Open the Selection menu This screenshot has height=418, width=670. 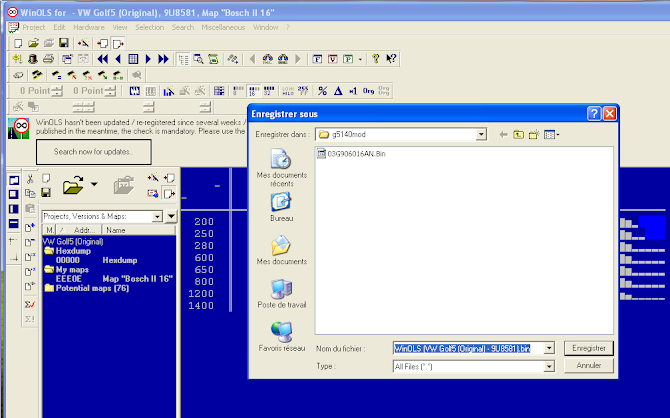(x=150, y=27)
